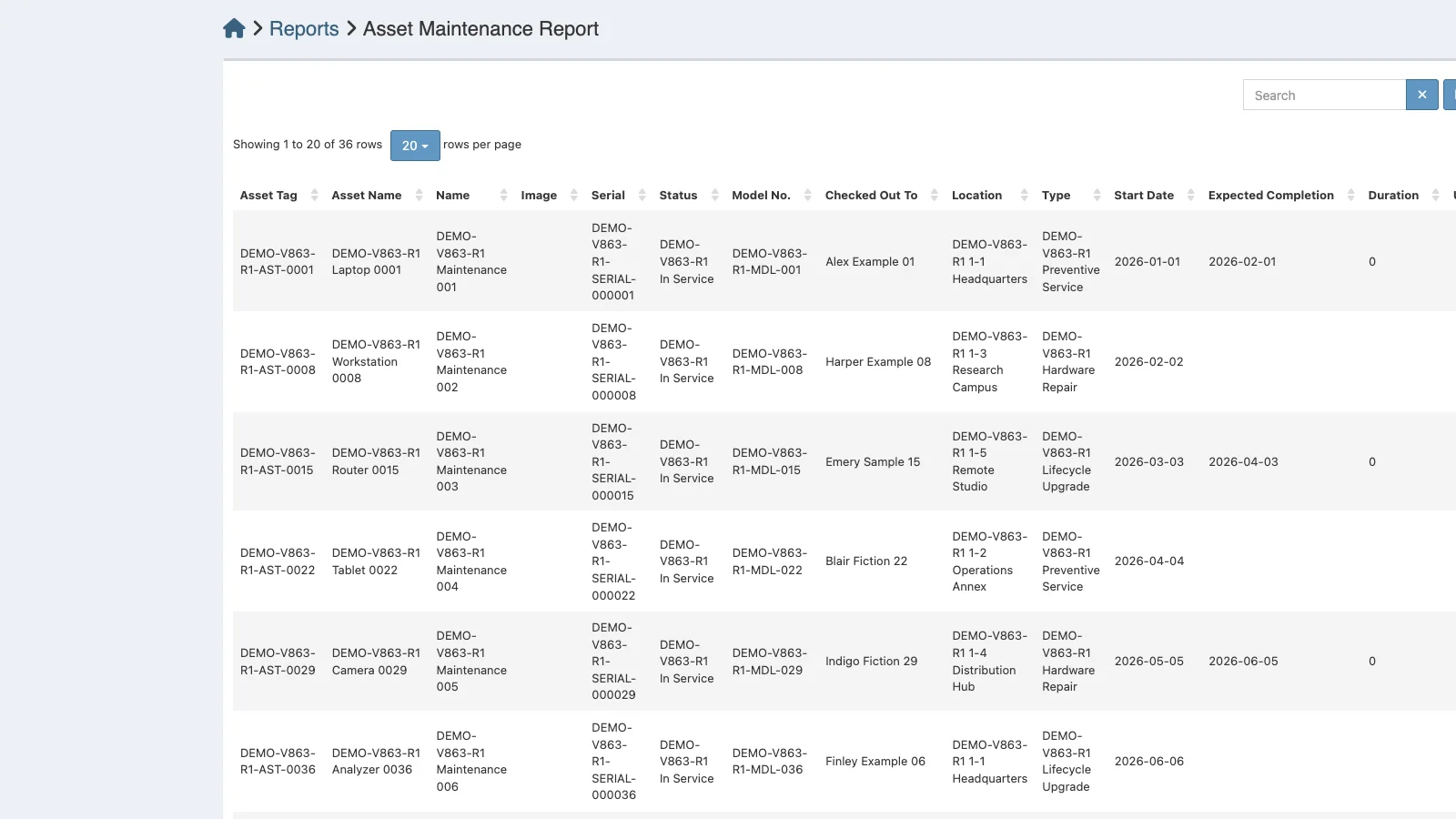Click model number DEMO-V863-R1-MDL-001
This screenshot has height=819, width=1456.
(769, 262)
